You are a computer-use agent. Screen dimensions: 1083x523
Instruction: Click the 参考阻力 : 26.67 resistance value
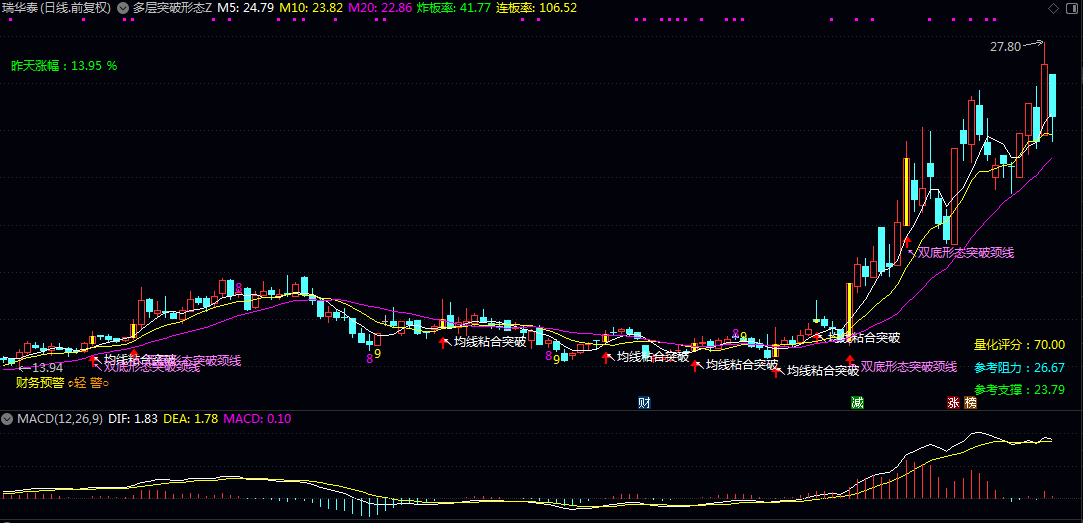pyautogui.click(x=1019, y=368)
